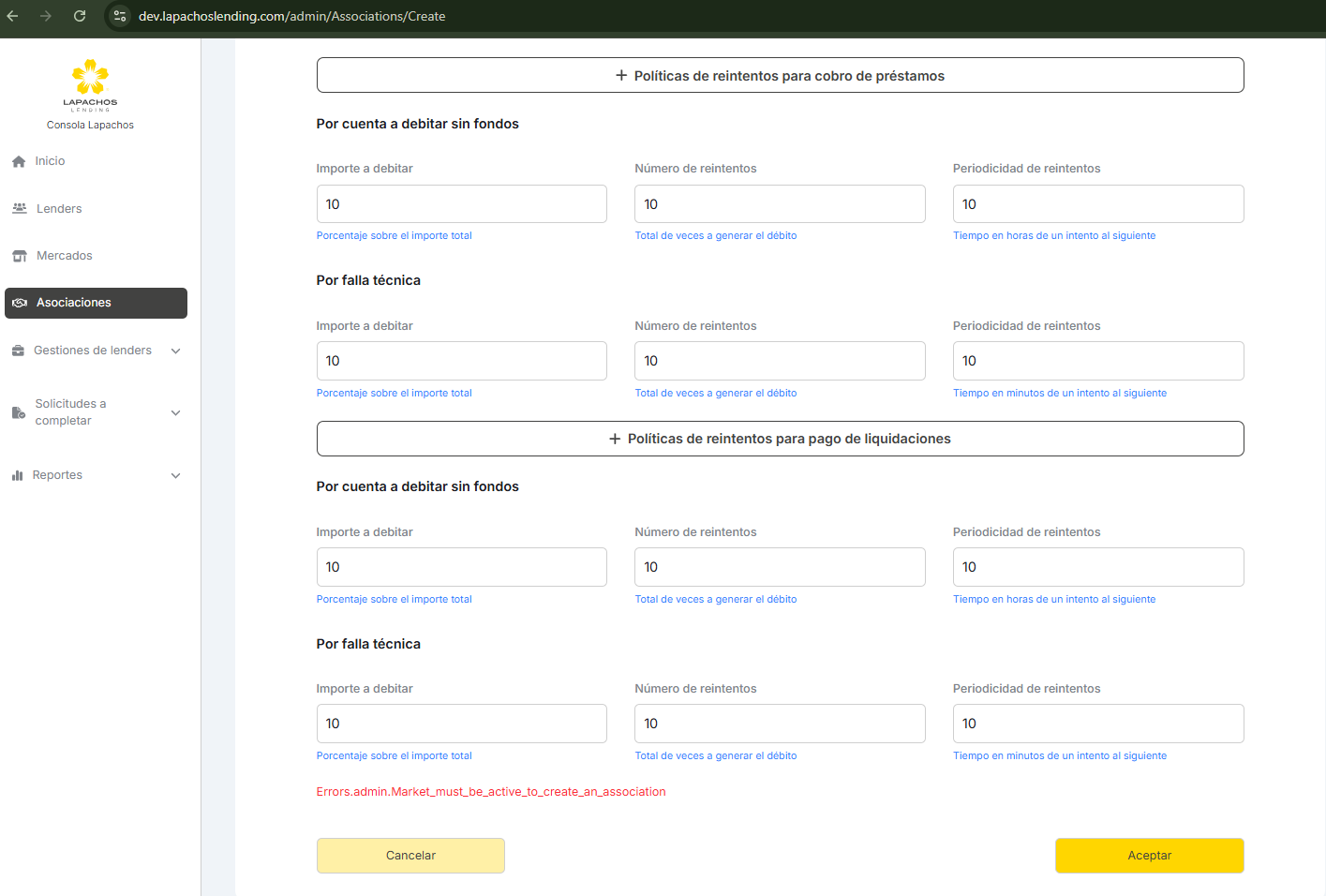Click the Lenders people icon

(x=19, y=209)
